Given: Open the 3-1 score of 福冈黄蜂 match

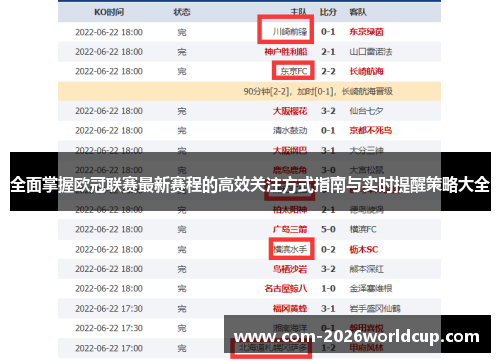Looking at the screenshot, I should click(x=328, y=309).
